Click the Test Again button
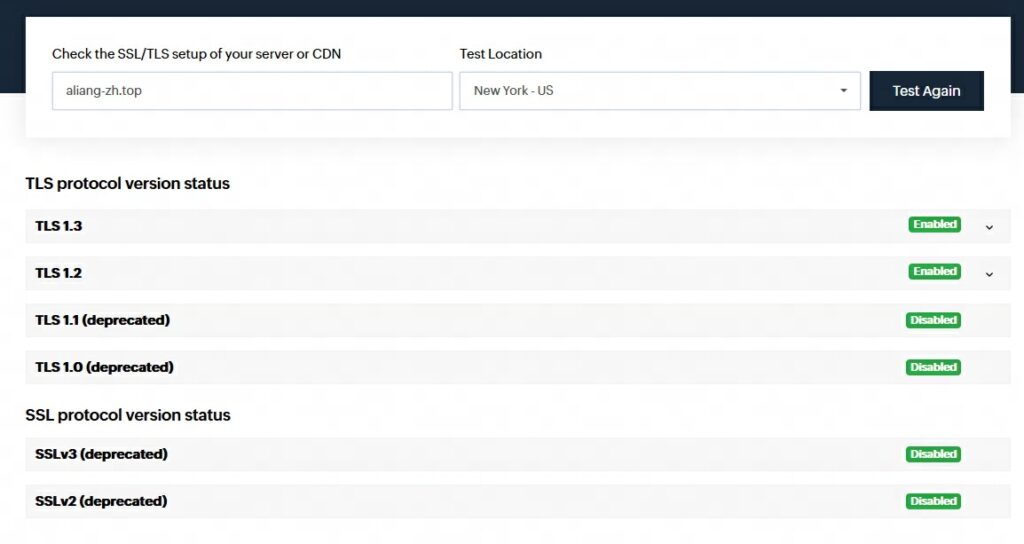The height and width of the screenshot is (544, 1024). 926,91
